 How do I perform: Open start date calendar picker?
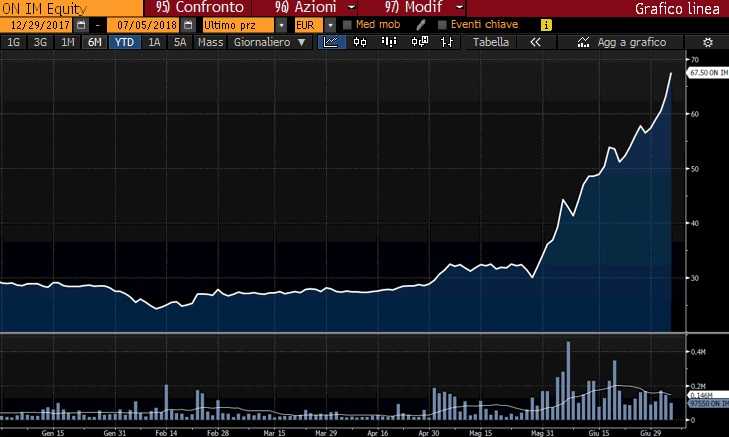coord(81,25)
